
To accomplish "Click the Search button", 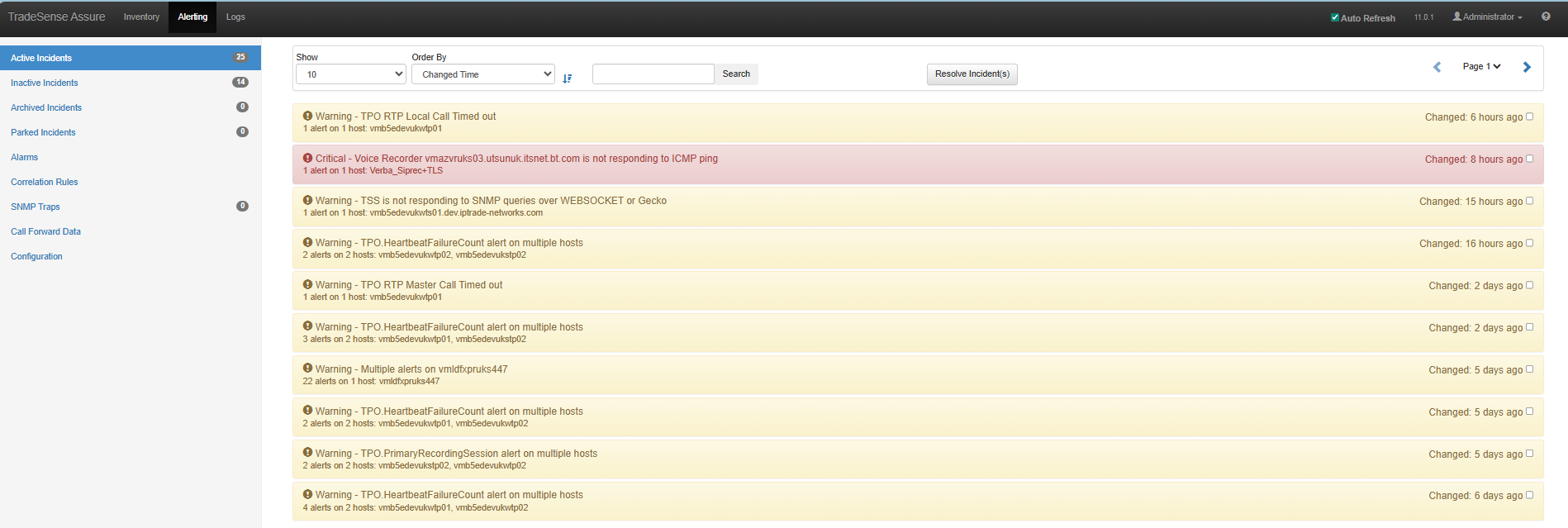I will tap(736, 74).
